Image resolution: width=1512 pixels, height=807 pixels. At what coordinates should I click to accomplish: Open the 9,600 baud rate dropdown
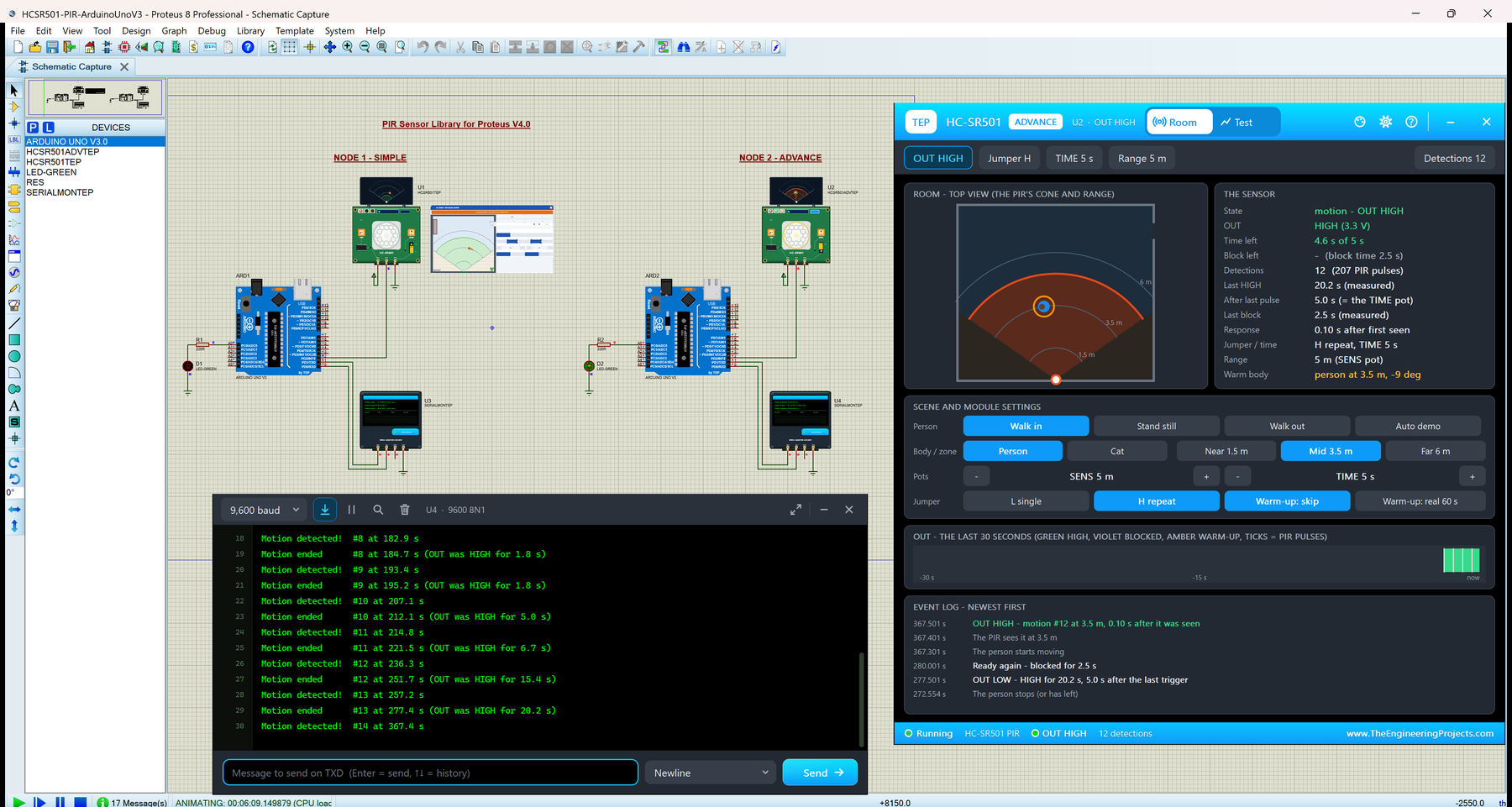pyautogui.click(x=264, y=510)
